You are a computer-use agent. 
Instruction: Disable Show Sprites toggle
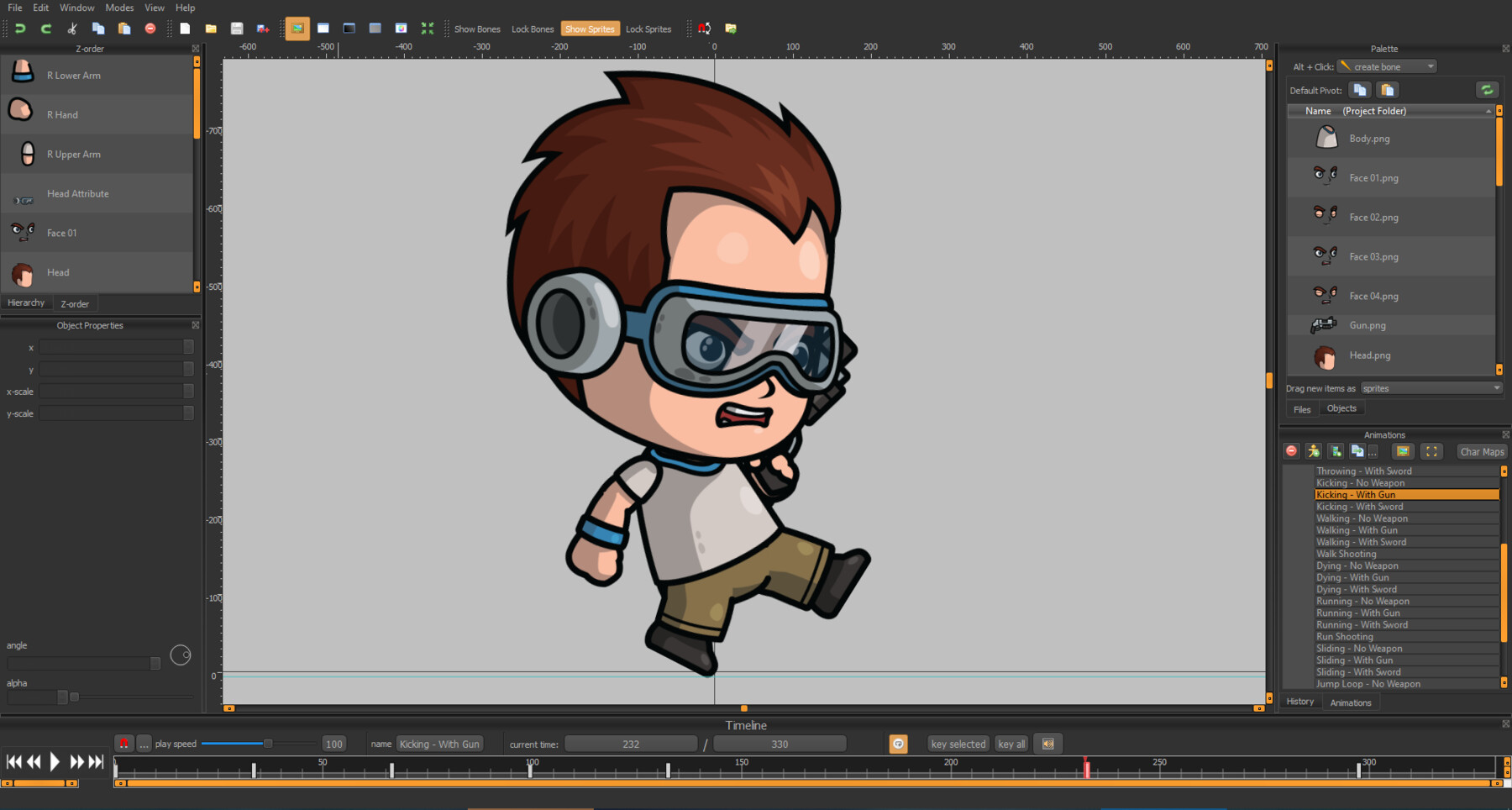pos(590,29)
